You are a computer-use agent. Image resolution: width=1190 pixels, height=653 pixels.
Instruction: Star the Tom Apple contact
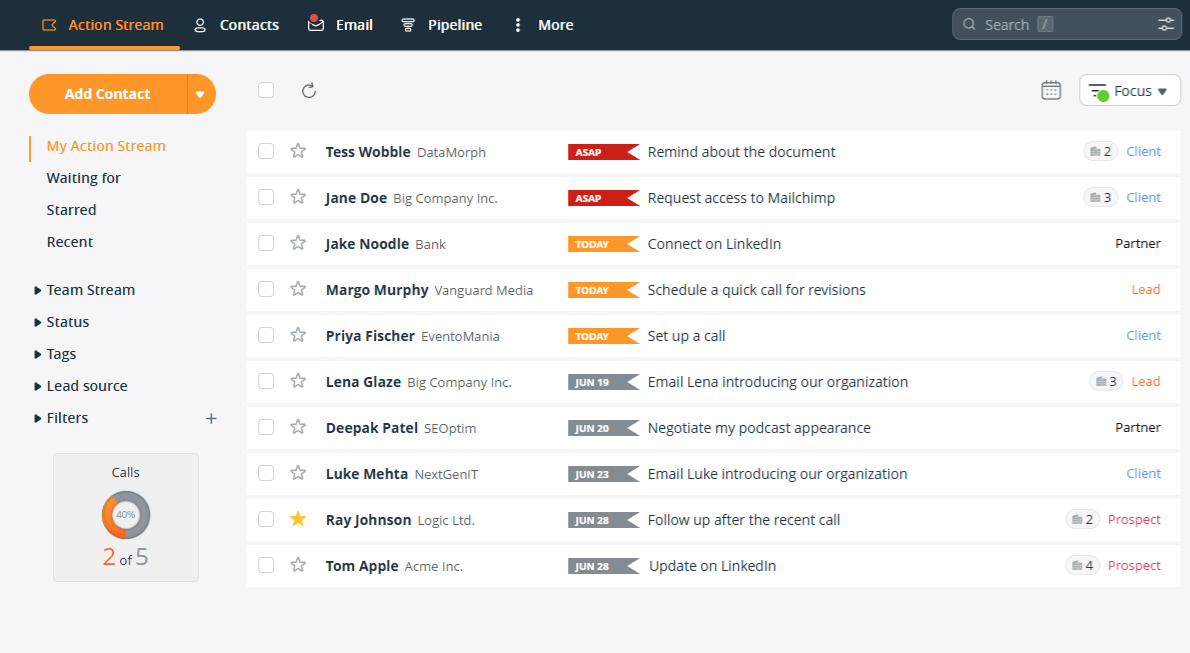click(298, 565)
